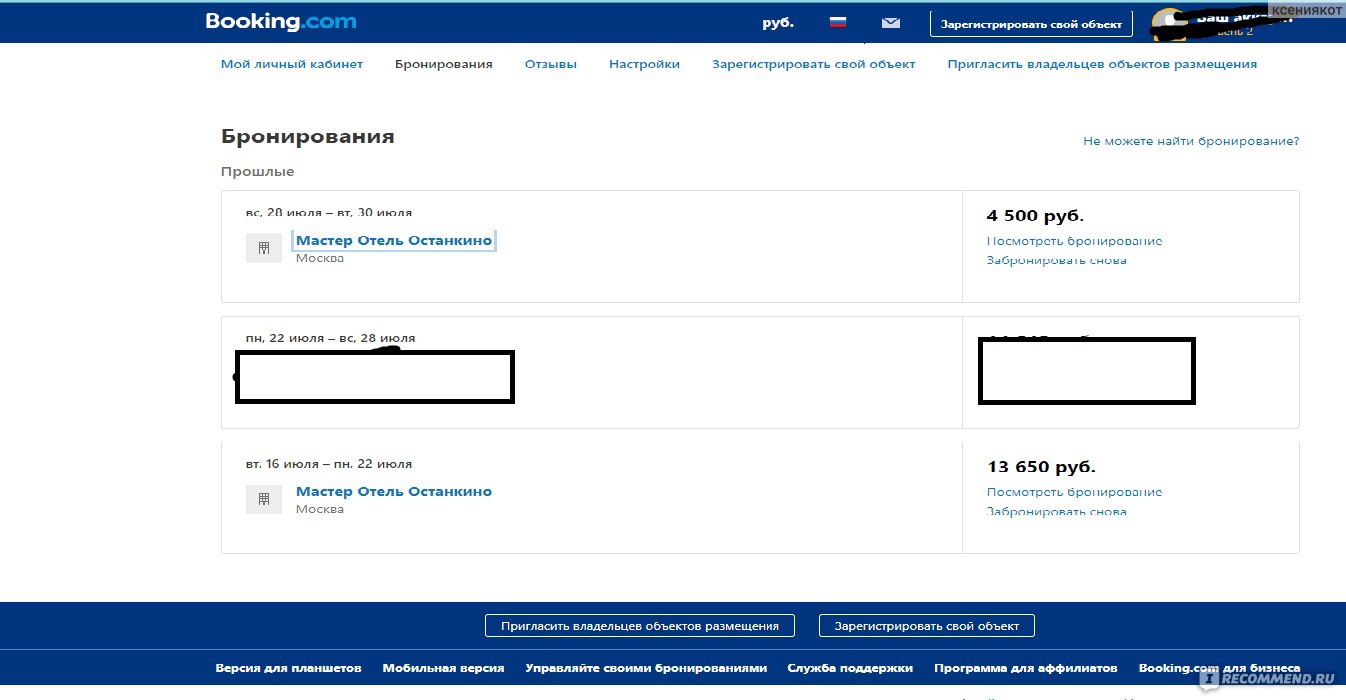Click the Прошлые section label
The image size is (1346, 700).
pos(258,172)
